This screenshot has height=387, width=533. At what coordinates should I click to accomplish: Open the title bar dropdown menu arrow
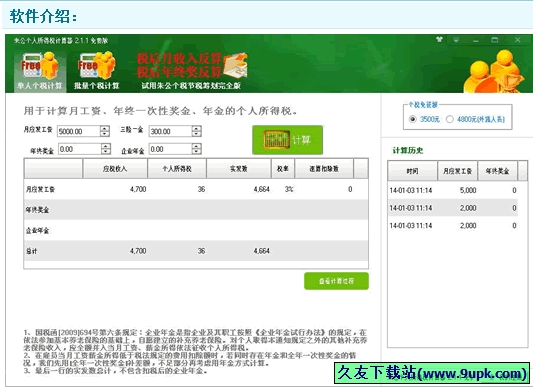(x=456, y=40)
